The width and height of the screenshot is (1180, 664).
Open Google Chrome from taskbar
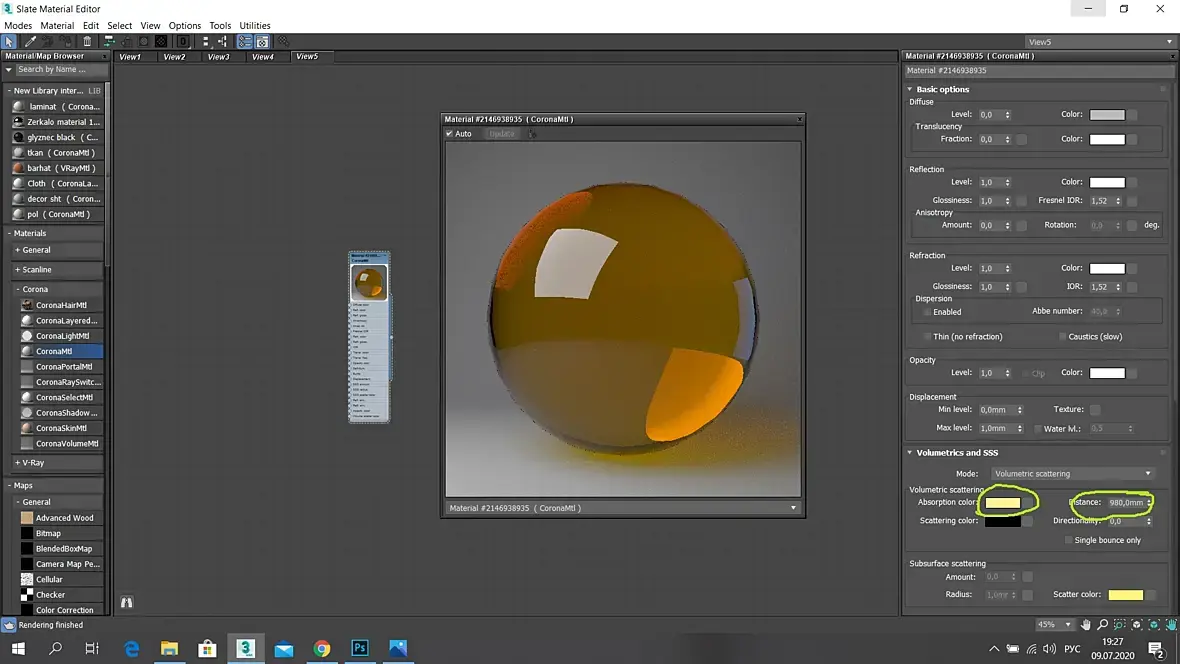[322, 648]
